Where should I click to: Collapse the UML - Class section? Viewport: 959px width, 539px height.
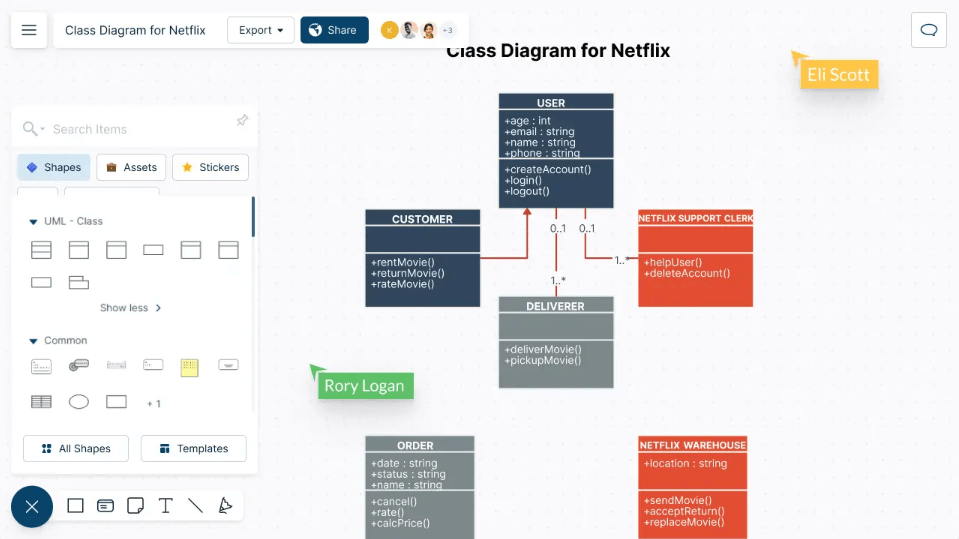point(33,222)
